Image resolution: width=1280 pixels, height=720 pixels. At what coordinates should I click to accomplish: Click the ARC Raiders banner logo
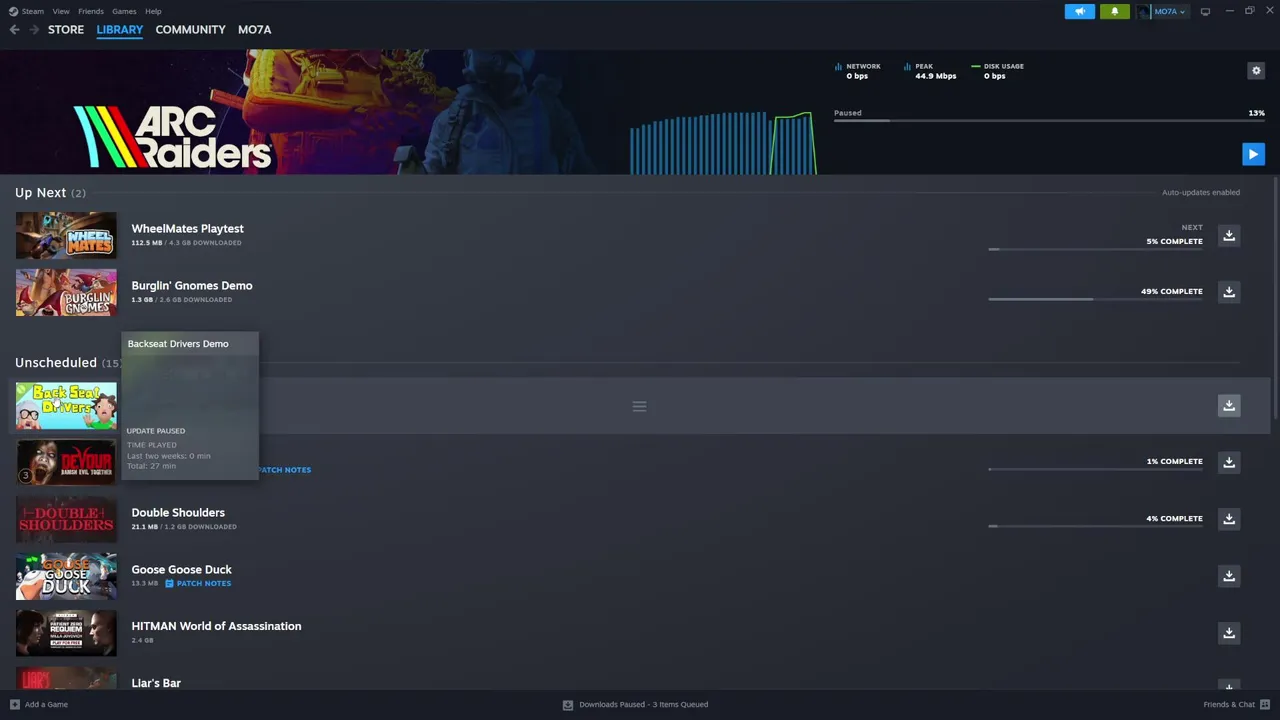coord(173,137)
